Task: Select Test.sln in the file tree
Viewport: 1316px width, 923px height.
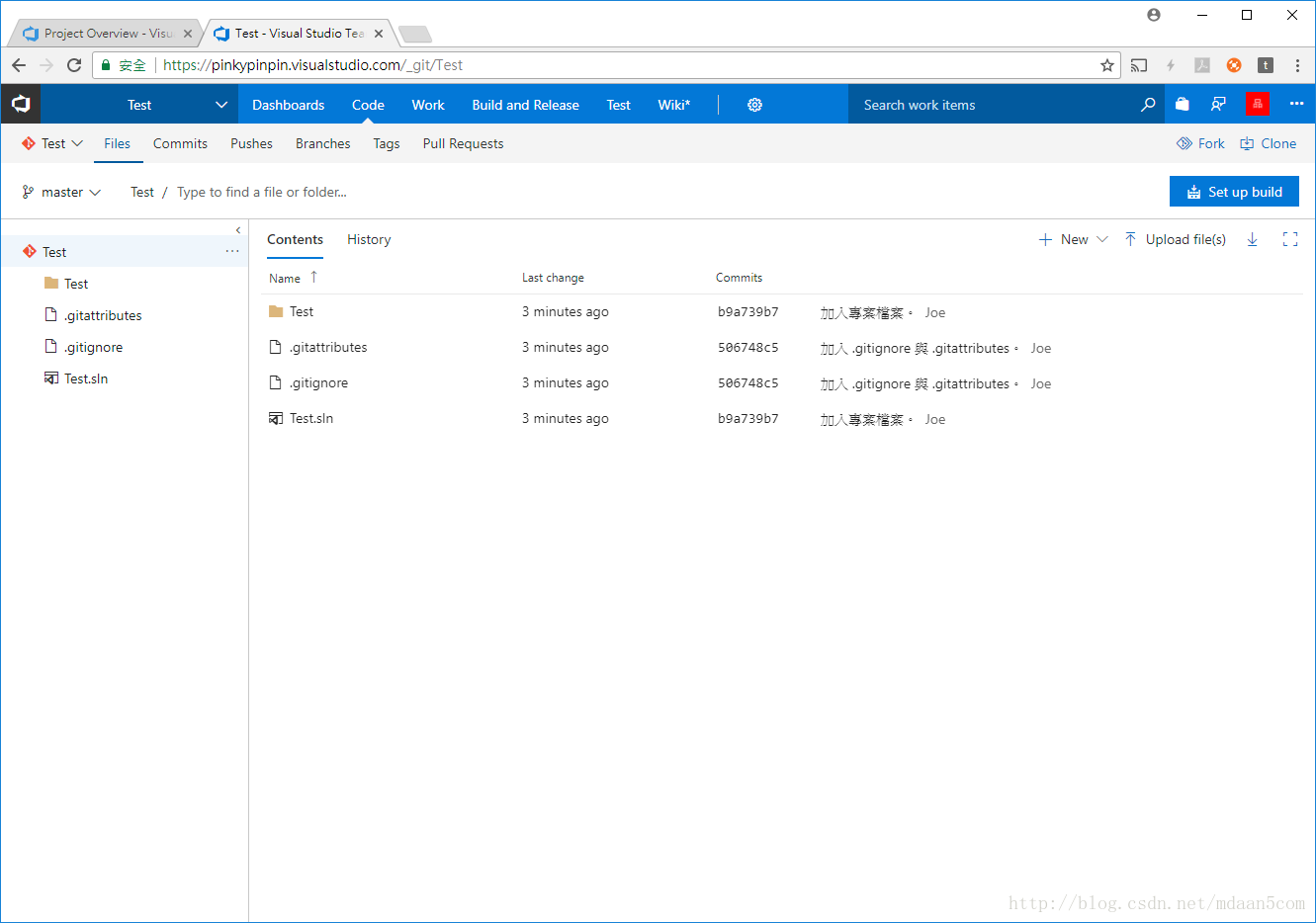Action: (x=86, y=378)
